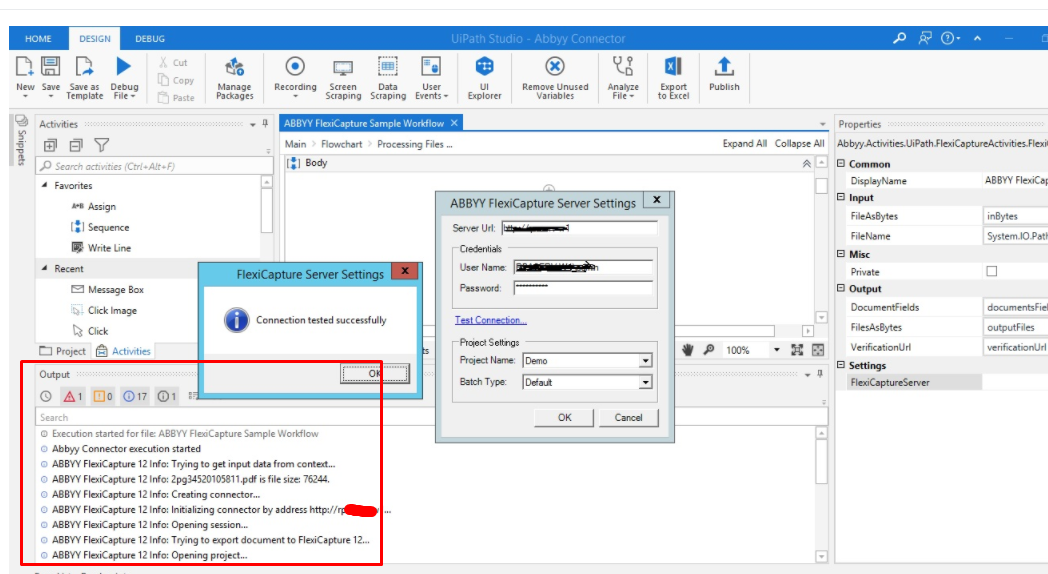The image size is (1048, 574).
Task: Click Test Connection link
Action: (491, 320)
